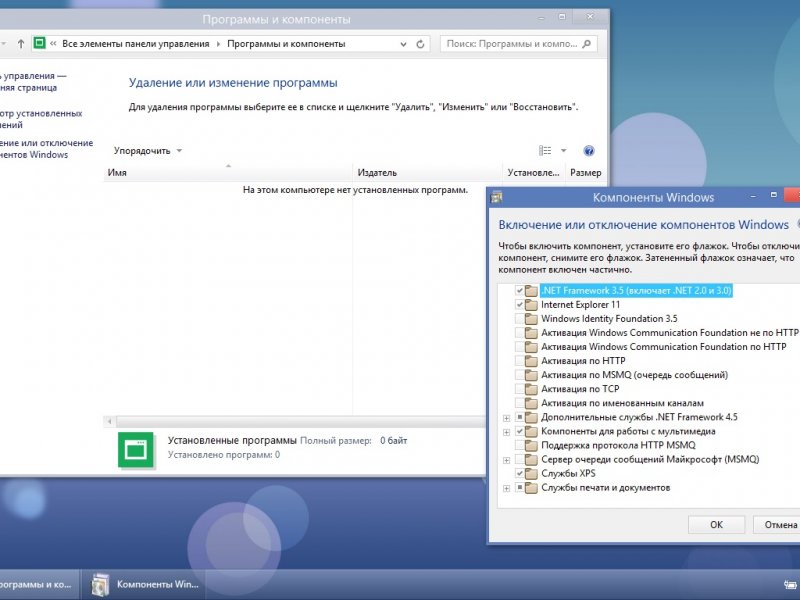Toggle Дополнительные службы .NET Framework 4.5 checkbox
The image size is (800, 600).
click(519, 417)
